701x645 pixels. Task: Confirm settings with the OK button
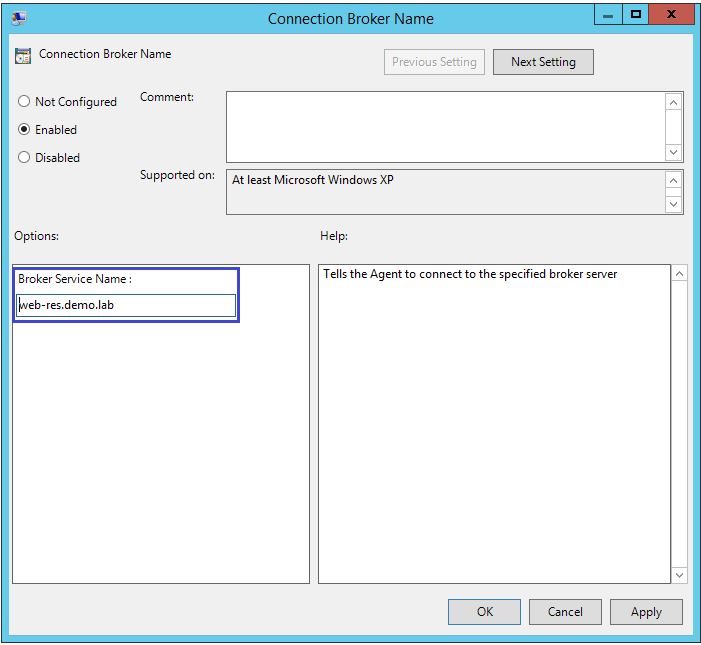click(x=484, y=612)
